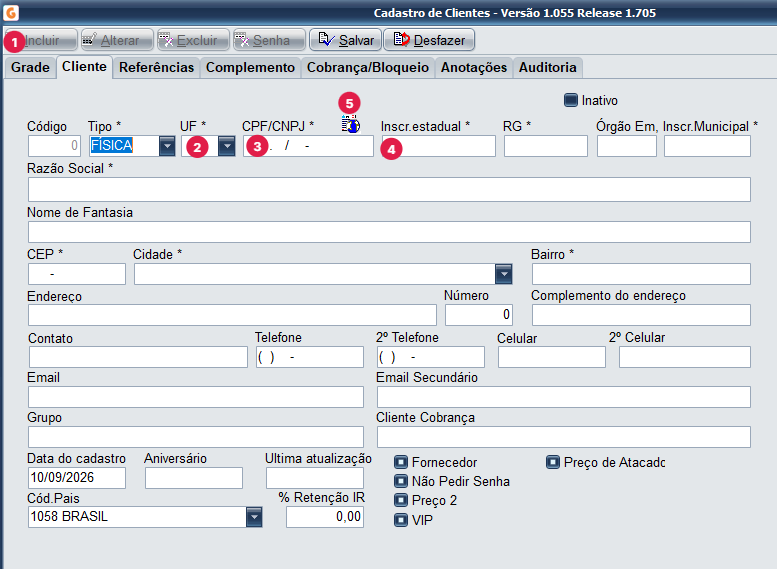Image resolution: width=777 pixels, height=569 pixels.
Task: Open the Anotações tab
Action: pyautogui.click(x=474, y=67)
